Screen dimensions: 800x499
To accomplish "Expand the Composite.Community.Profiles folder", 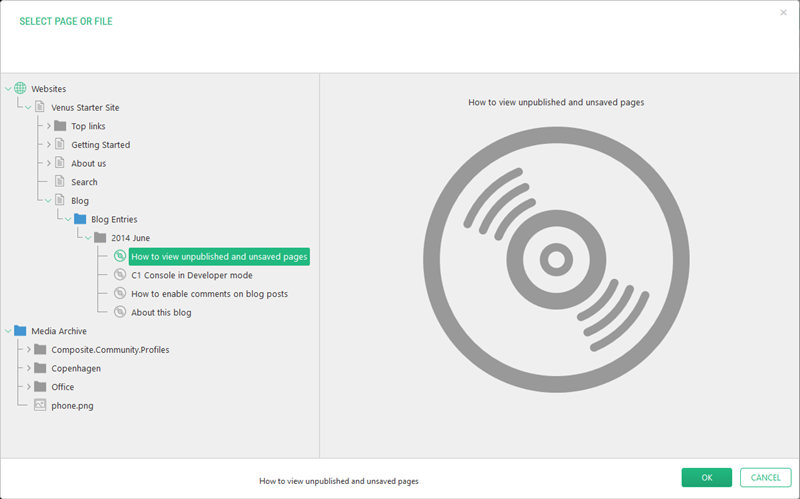I will pos(29,349).
